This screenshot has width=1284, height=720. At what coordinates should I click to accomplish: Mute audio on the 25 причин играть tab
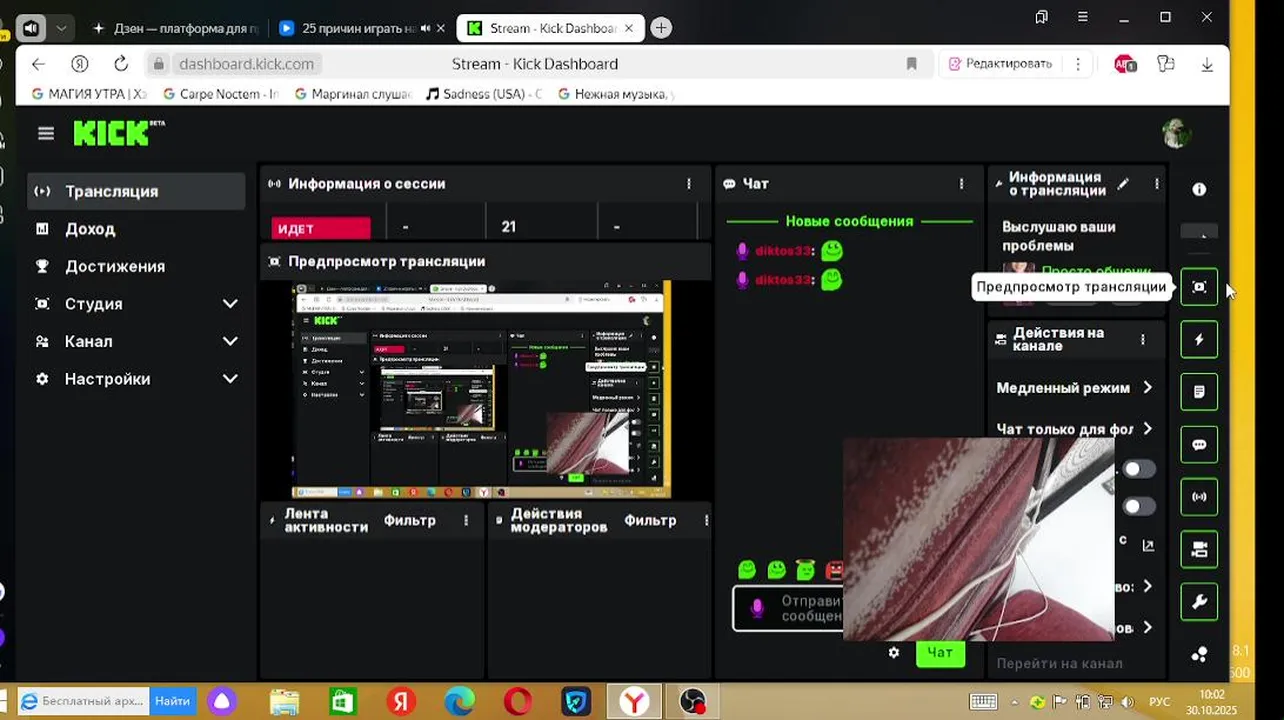coord(426,29)
